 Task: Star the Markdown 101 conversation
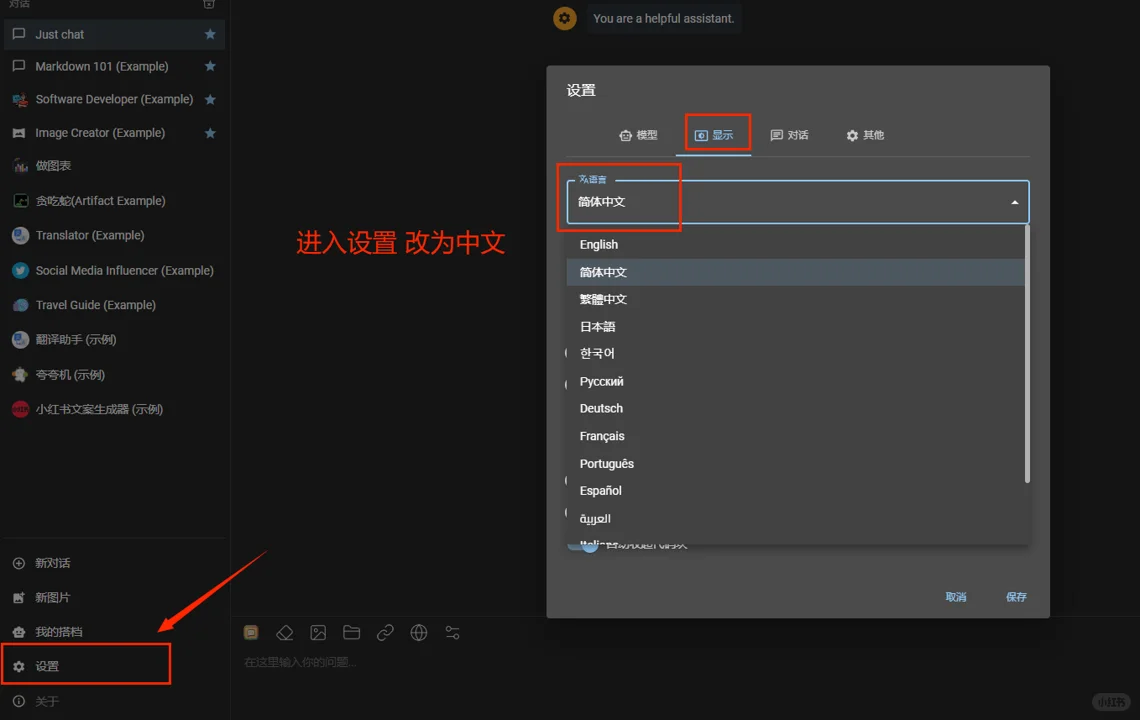click(x=210, y=66)
